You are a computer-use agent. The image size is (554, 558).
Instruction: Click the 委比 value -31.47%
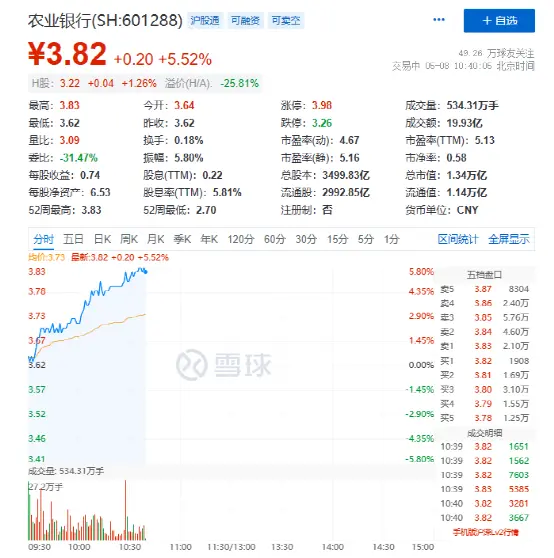(x=78, y=158)
